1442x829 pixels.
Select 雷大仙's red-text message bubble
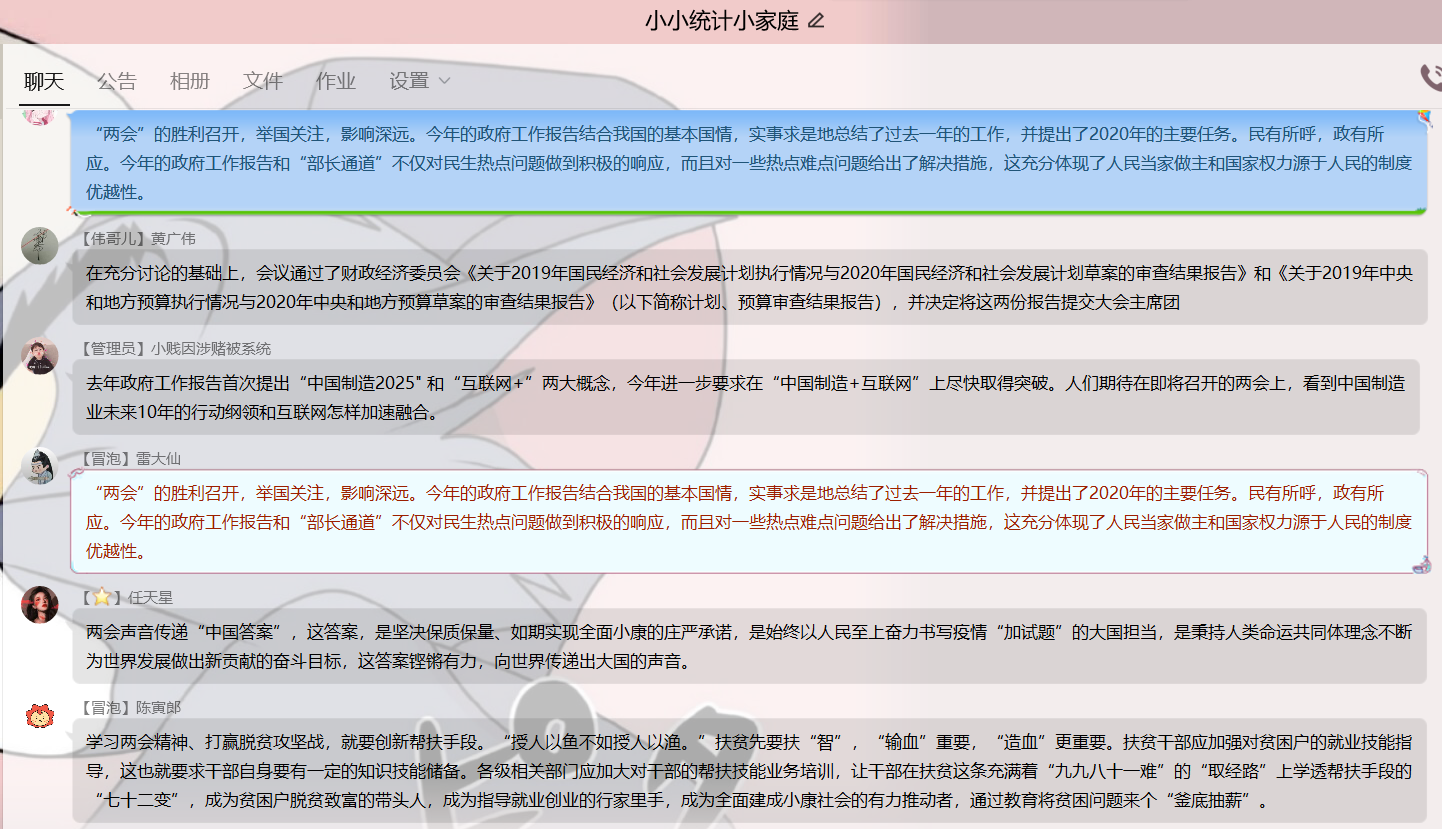click(749, 521)
